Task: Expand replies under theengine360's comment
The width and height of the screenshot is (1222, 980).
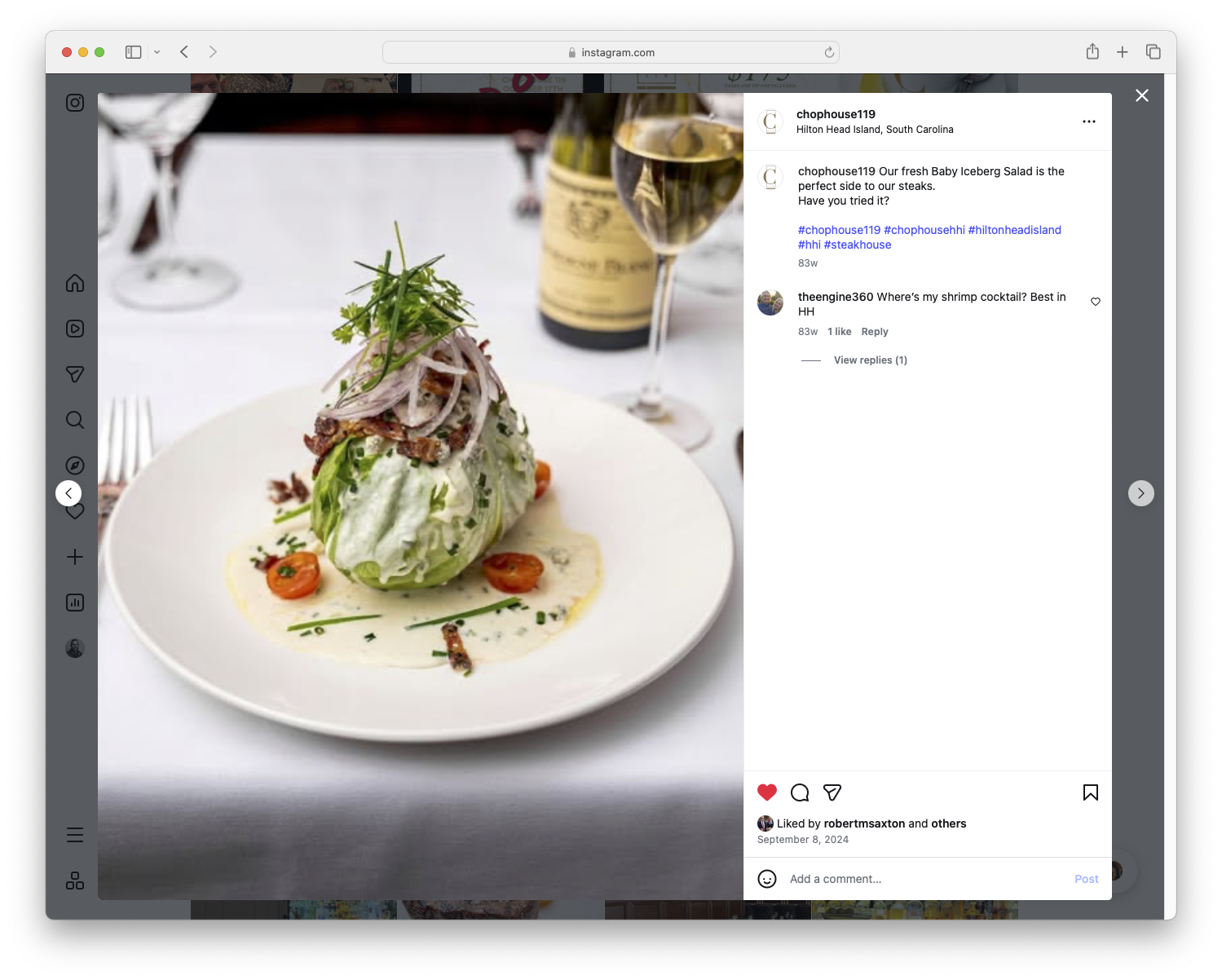Action: tap(870, 360)
